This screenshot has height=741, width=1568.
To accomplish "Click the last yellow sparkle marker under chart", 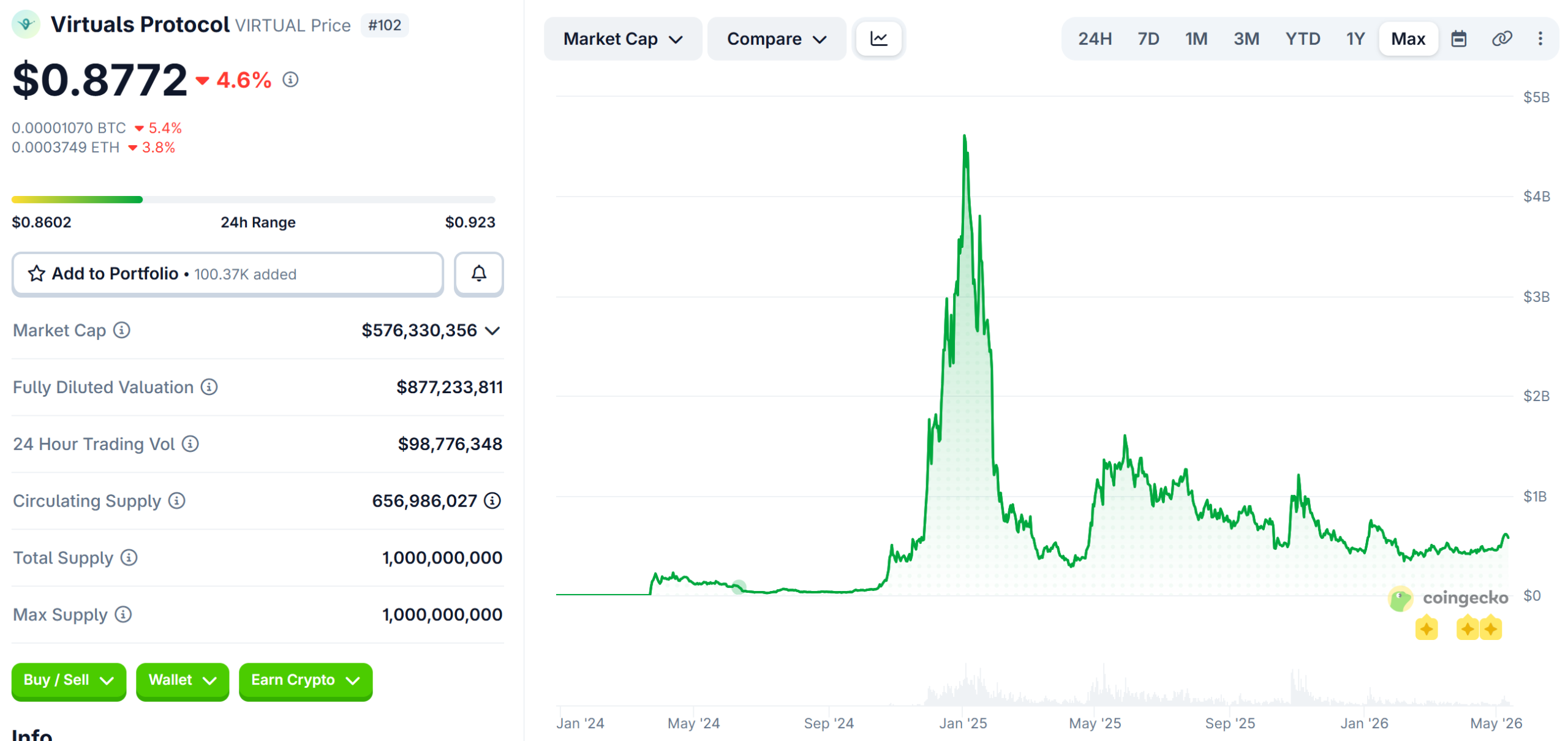I will 1490,628.
